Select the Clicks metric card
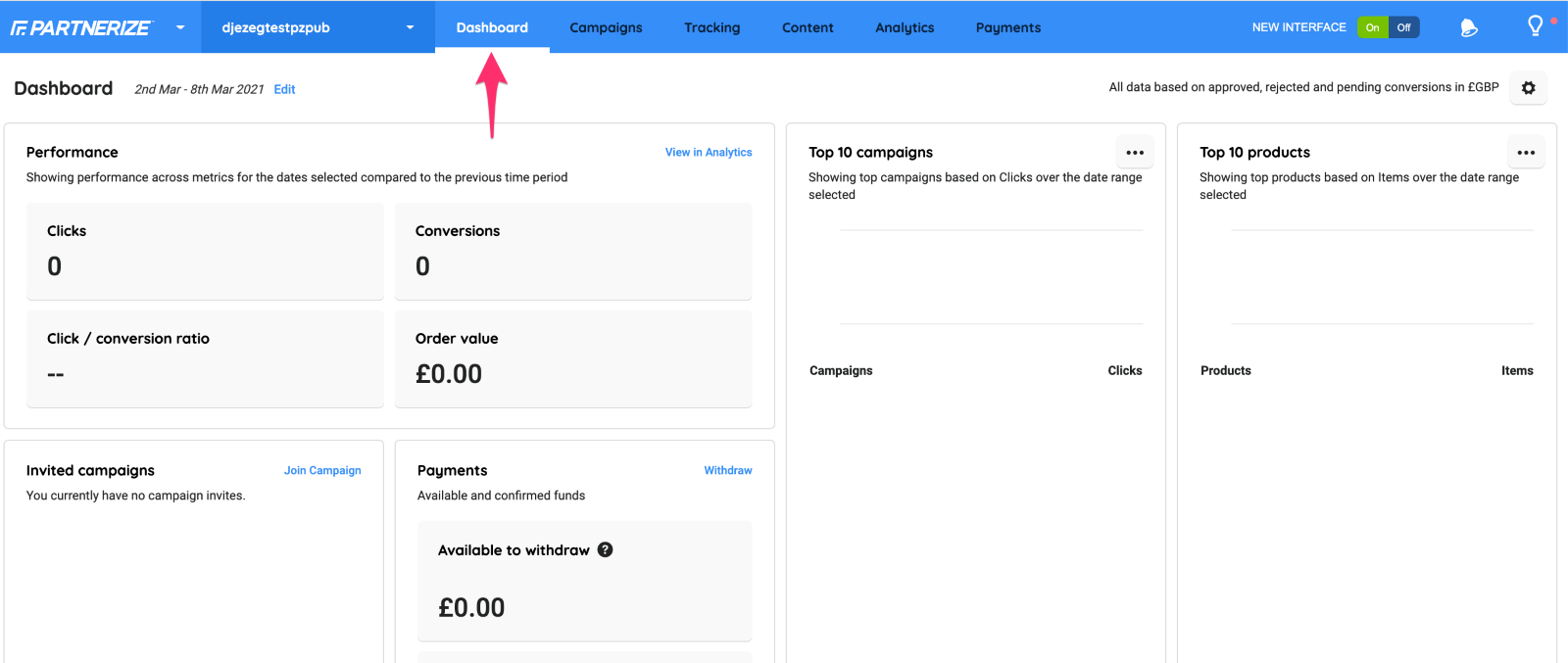 (x=205, y=251)
